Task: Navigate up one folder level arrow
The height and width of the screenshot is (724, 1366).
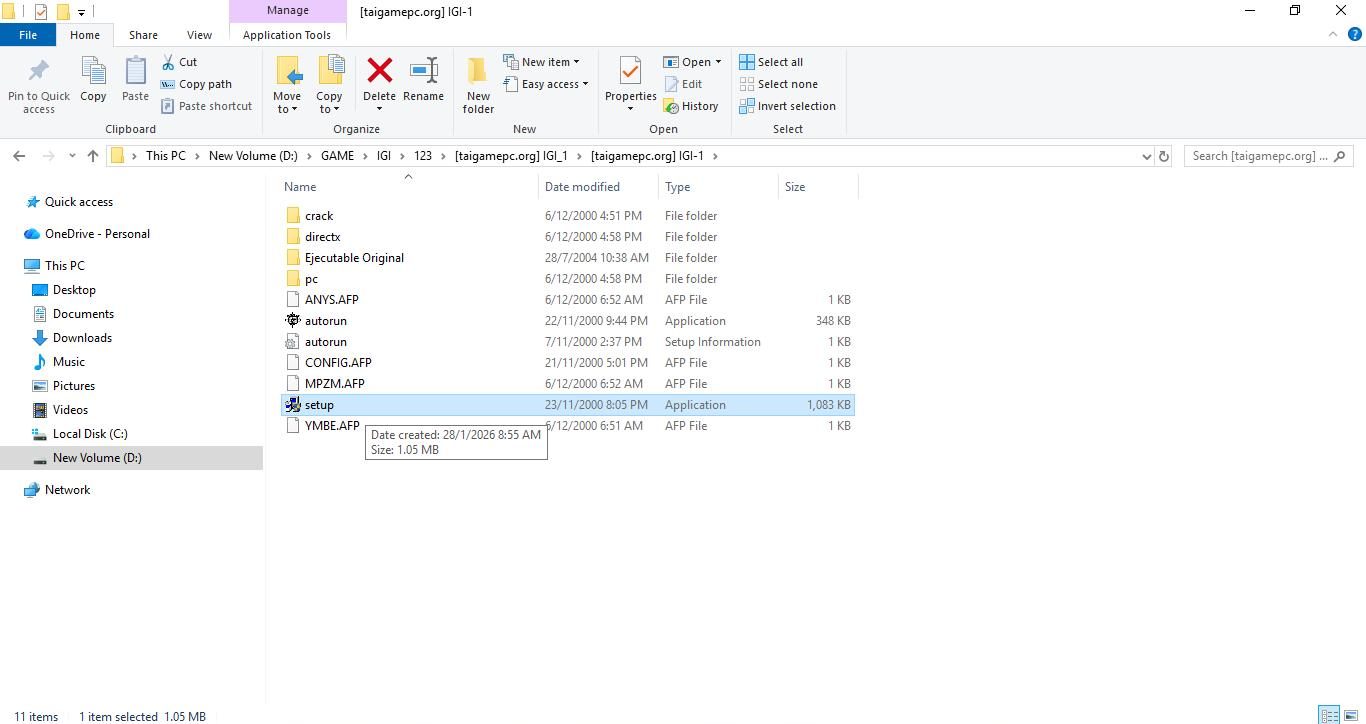Action: coord(93,156)
